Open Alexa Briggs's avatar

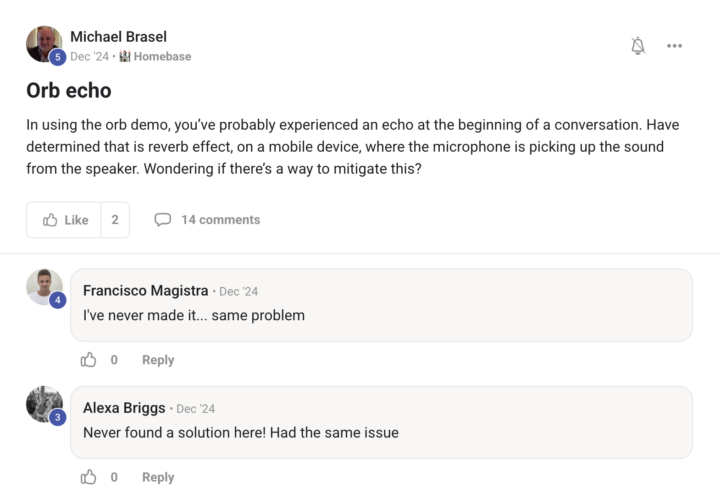tap(44, 404)
